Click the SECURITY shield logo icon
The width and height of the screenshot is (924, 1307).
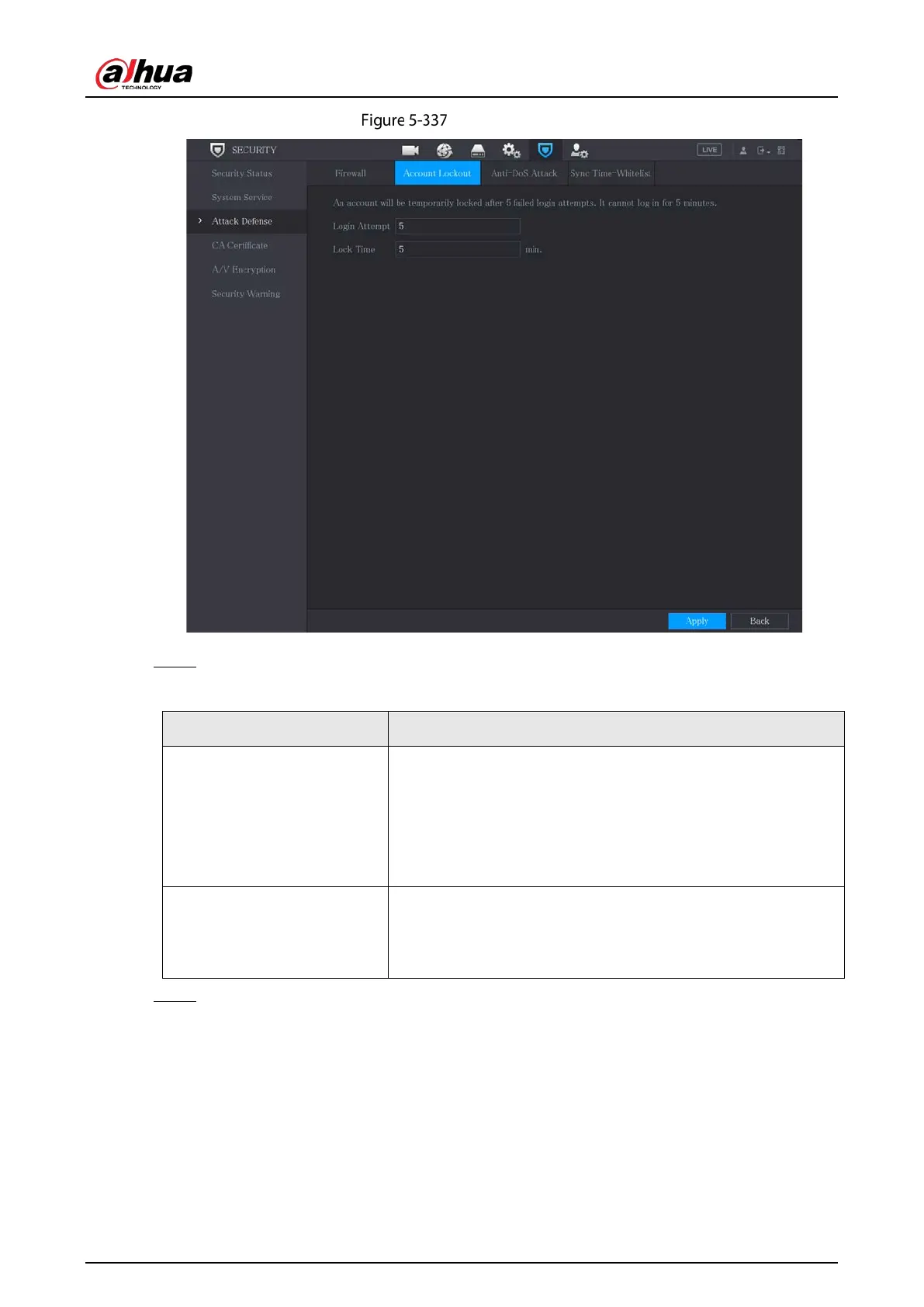(217, 150)
